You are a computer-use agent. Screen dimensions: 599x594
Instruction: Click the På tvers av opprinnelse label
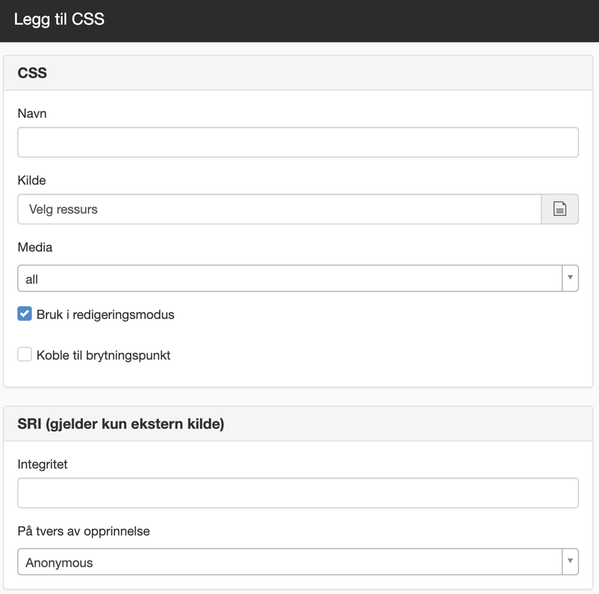coord(84,531)
